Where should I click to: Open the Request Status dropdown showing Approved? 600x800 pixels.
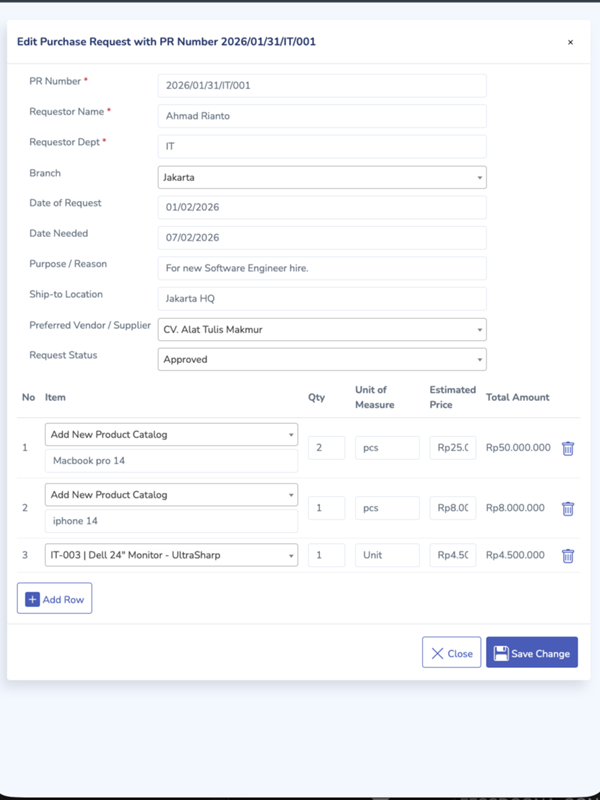pyautogui.click(x=322, y=359)
